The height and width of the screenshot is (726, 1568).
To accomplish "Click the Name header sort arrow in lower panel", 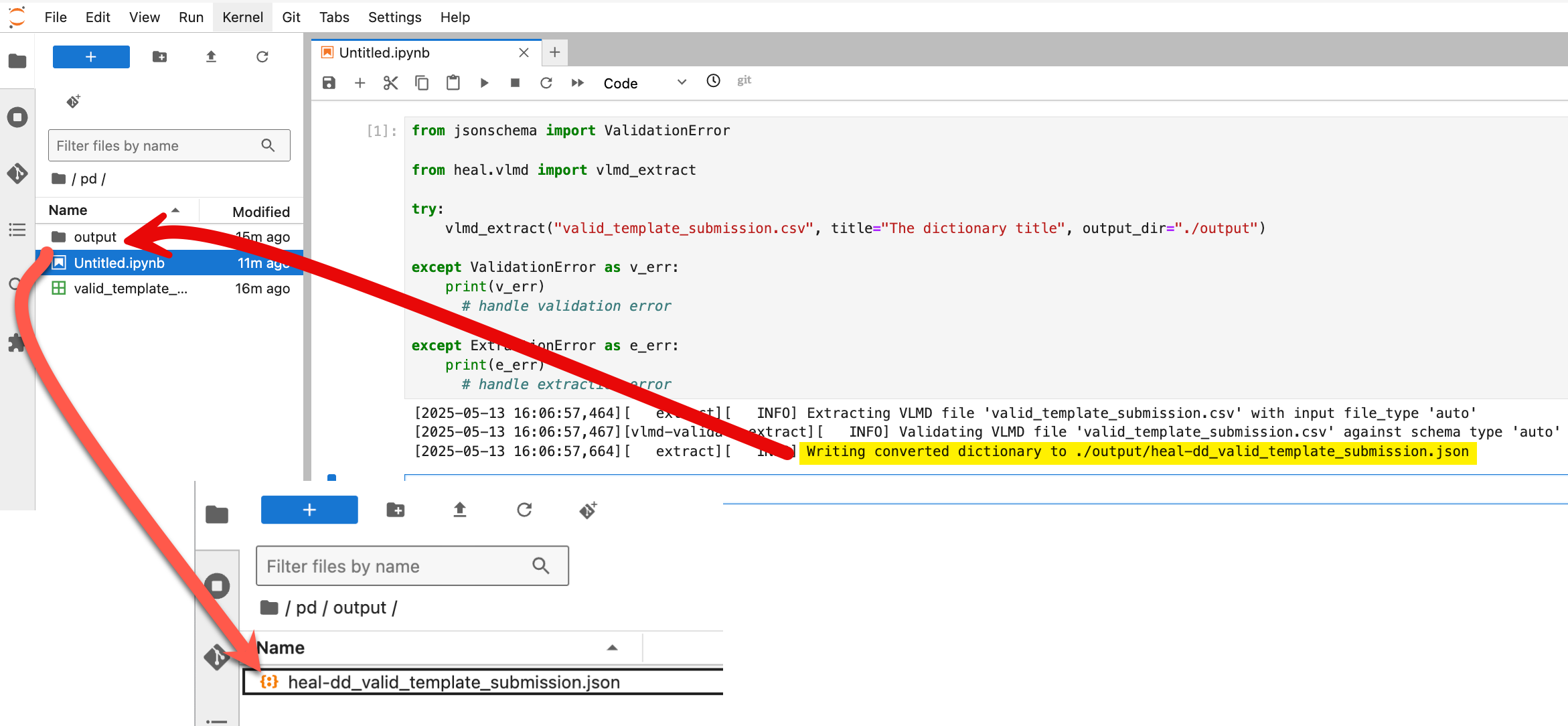I will (612, 648).
